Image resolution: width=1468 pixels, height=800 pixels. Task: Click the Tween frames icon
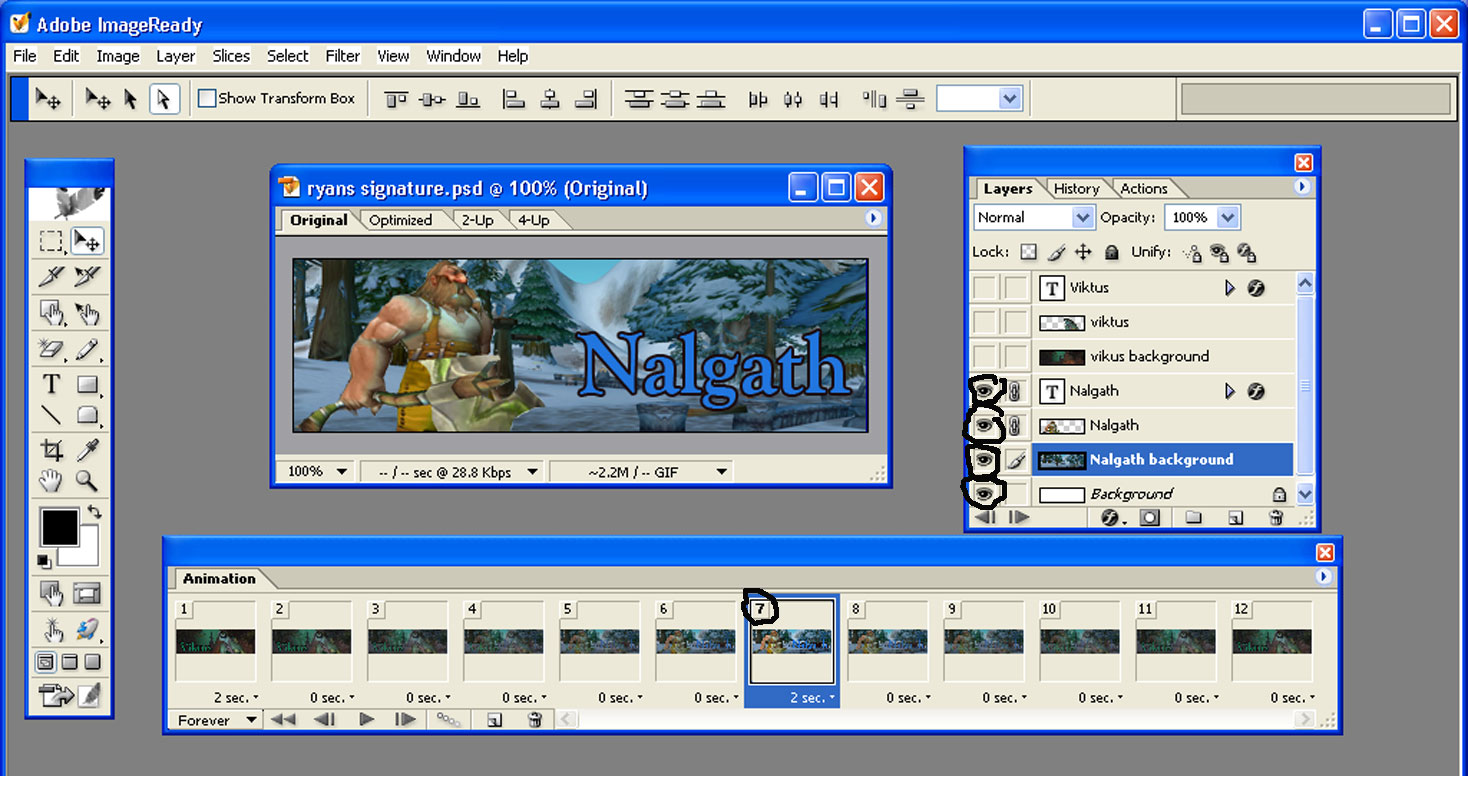[x=449, y=719]
